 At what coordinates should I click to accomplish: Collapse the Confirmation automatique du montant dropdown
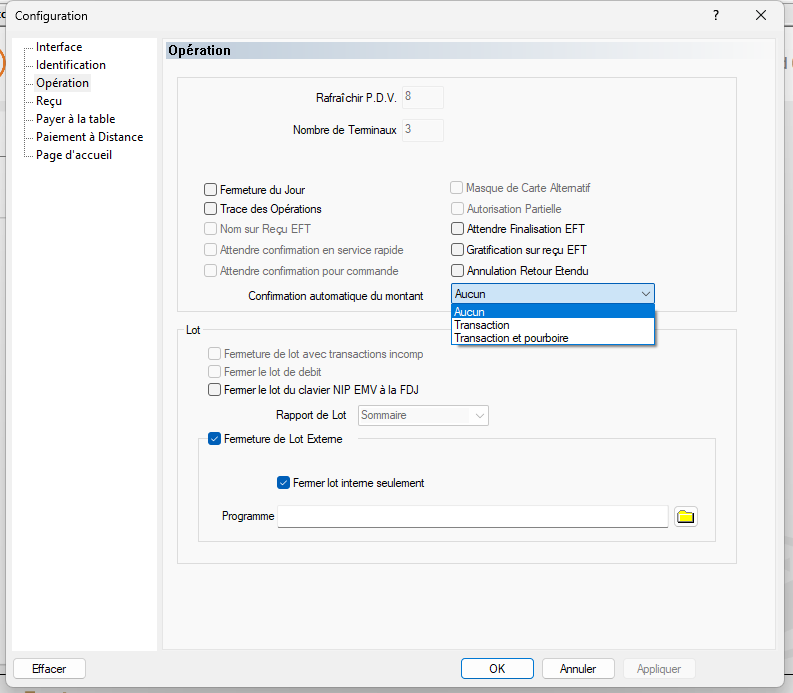(646, 294)
